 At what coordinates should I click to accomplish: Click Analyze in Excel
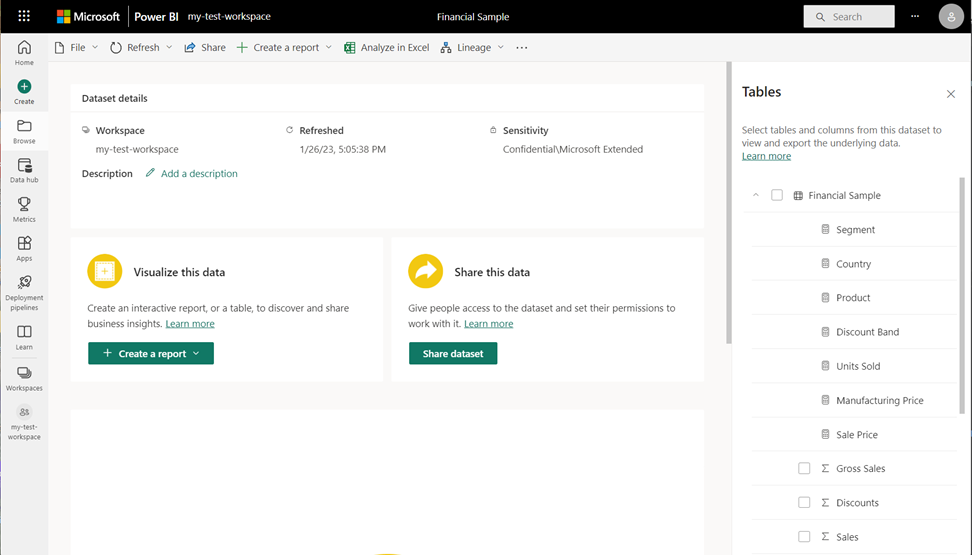(x=386, y=47)
